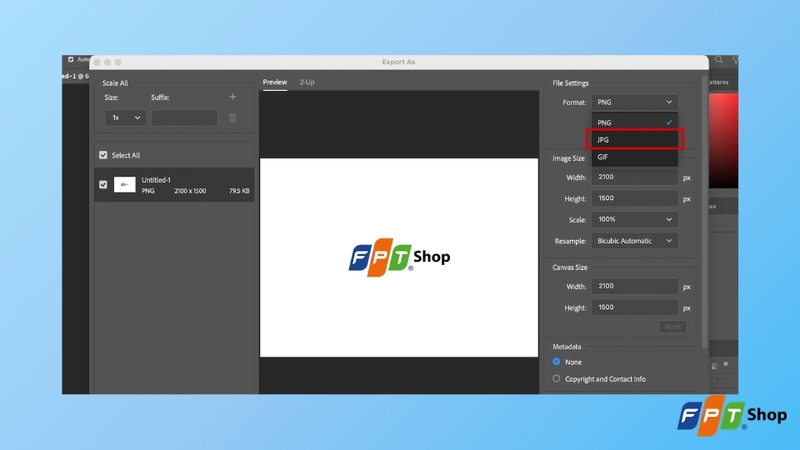Open the search icon in Photoshop window
Screen dimensions: 800x450
(x=719, y=60)
